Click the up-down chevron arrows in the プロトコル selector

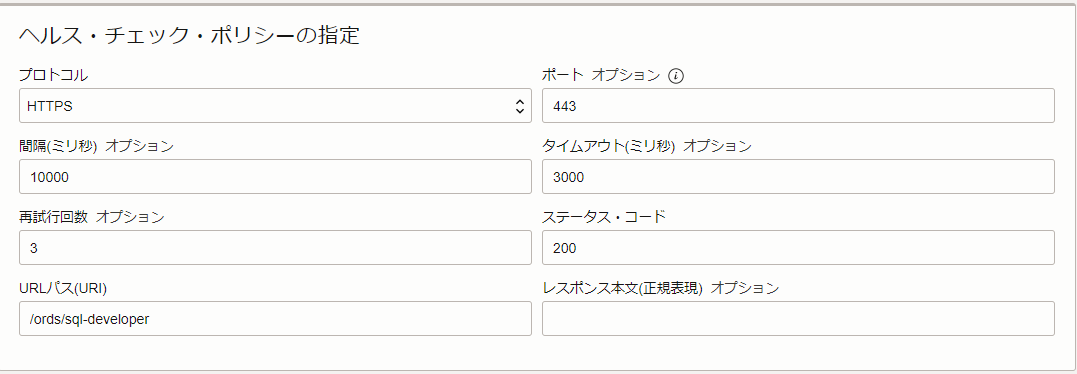520,106
